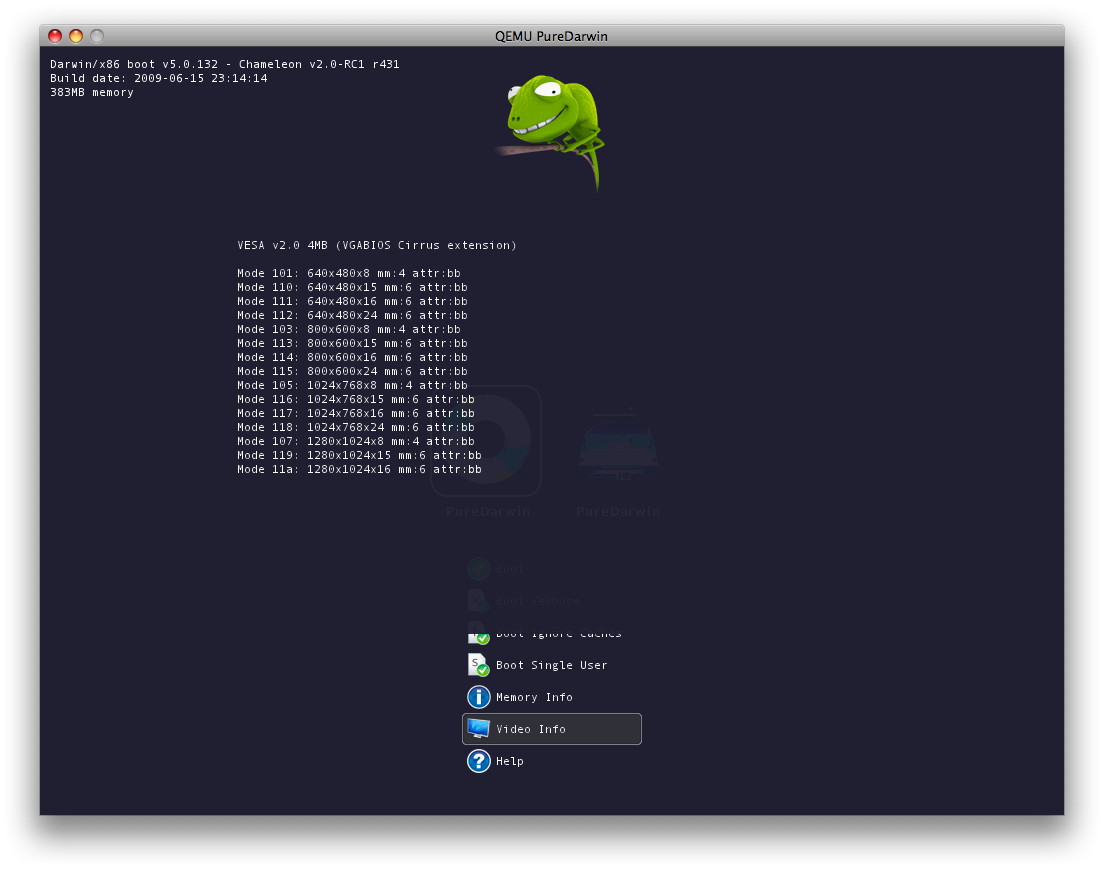Click the VESA v2.0 4MB header line
The image size is (1104, 870).
coord(377,245)
